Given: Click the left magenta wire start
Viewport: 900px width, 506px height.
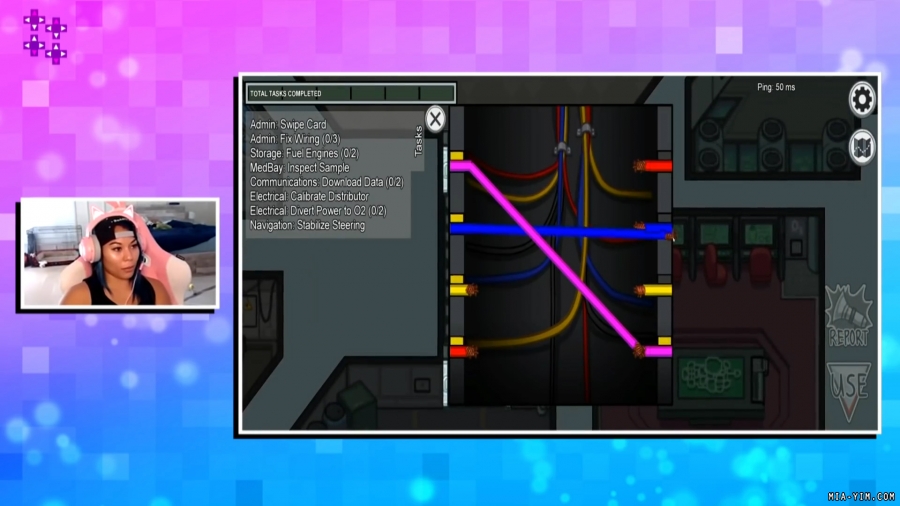Looking at the screenshot, I should (x=460, y=166).
